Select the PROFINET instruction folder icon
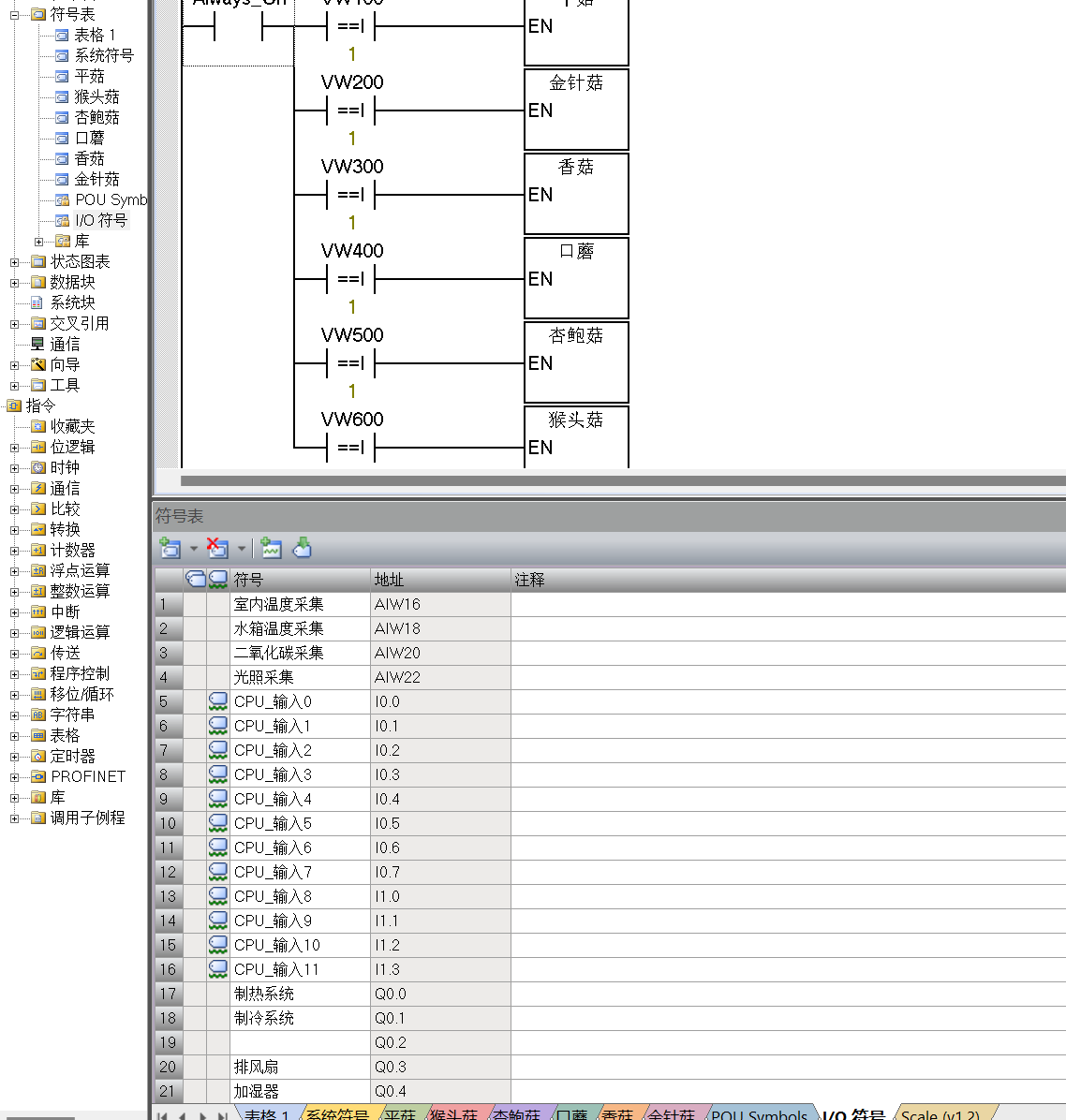 pos(38,777)
